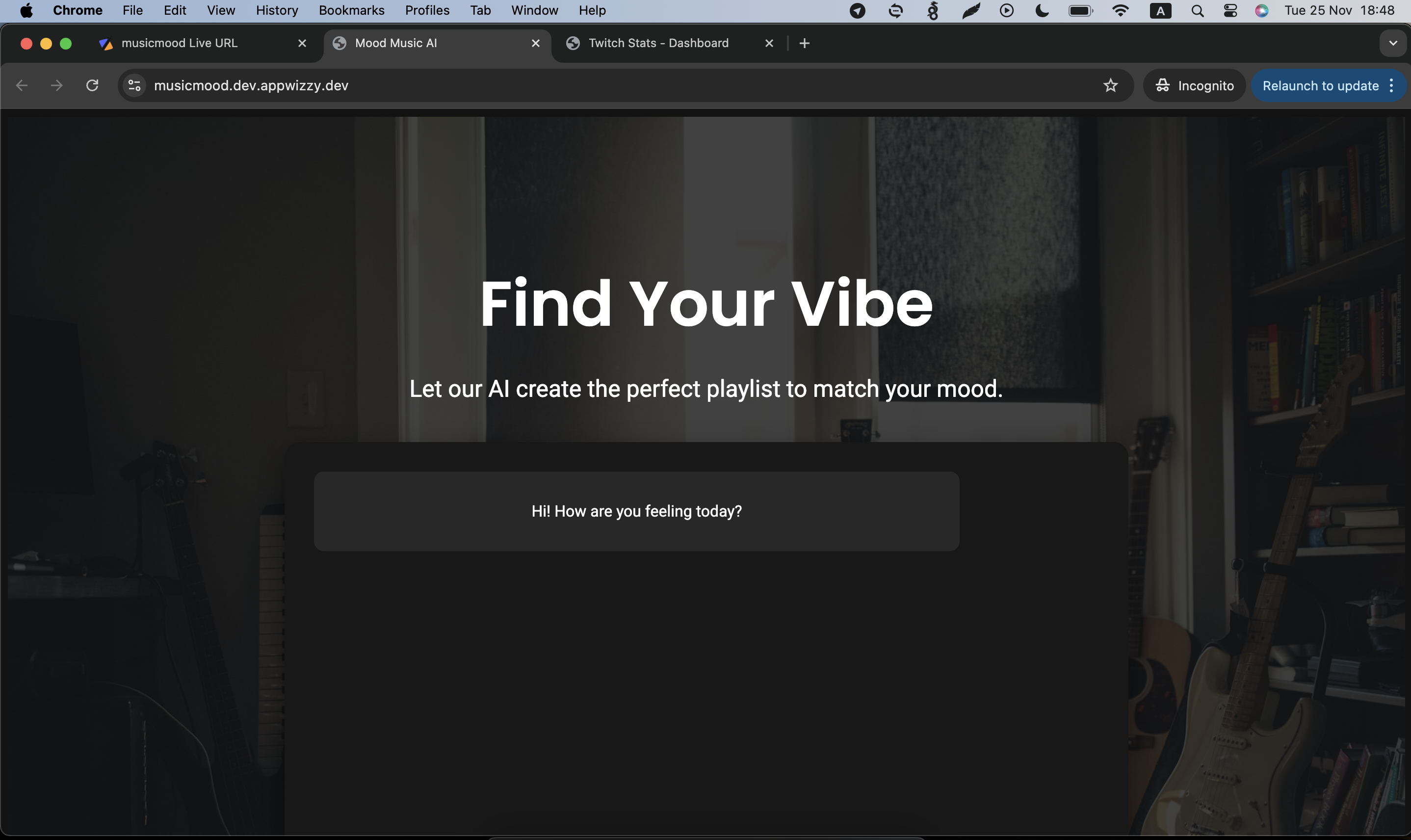Image resolution: width=1411 pixels, height=840 pixels.
Task: Click the new tab plus icon
Action: tap(804, 43)
